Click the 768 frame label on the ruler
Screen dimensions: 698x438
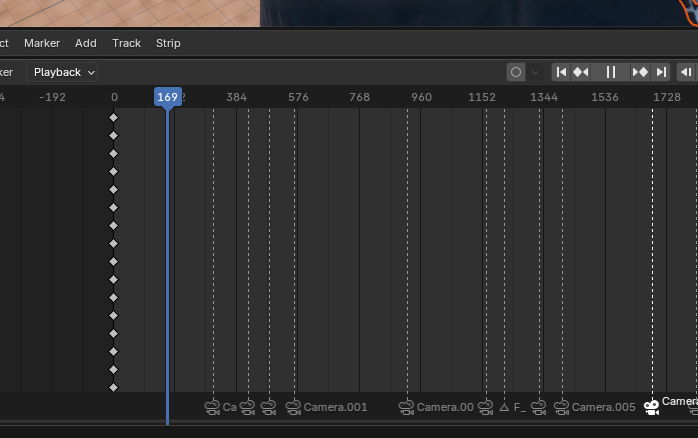point(360,97)
